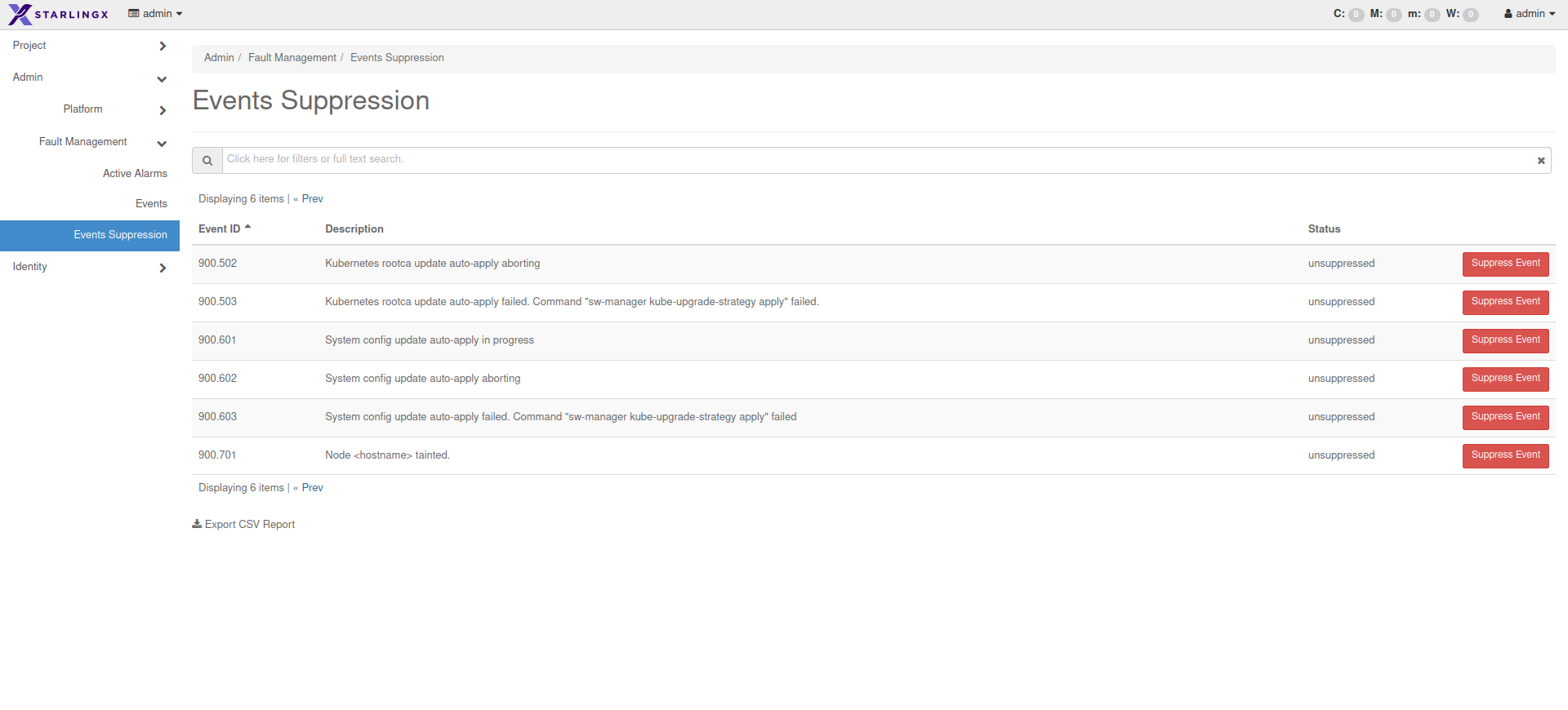The height and width of the screenshot is (710, 1568).
Task: Open Active Alarms in the sidebar
Action: (135, 174)
